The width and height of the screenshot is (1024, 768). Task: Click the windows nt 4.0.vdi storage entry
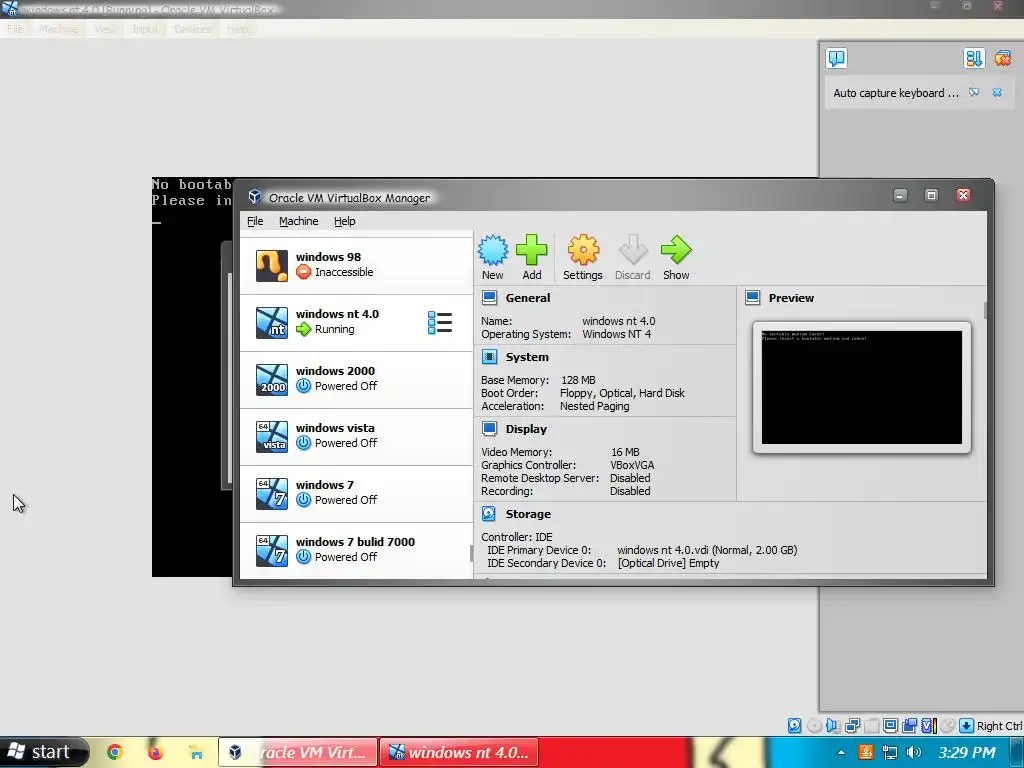[x=707, y=550]
